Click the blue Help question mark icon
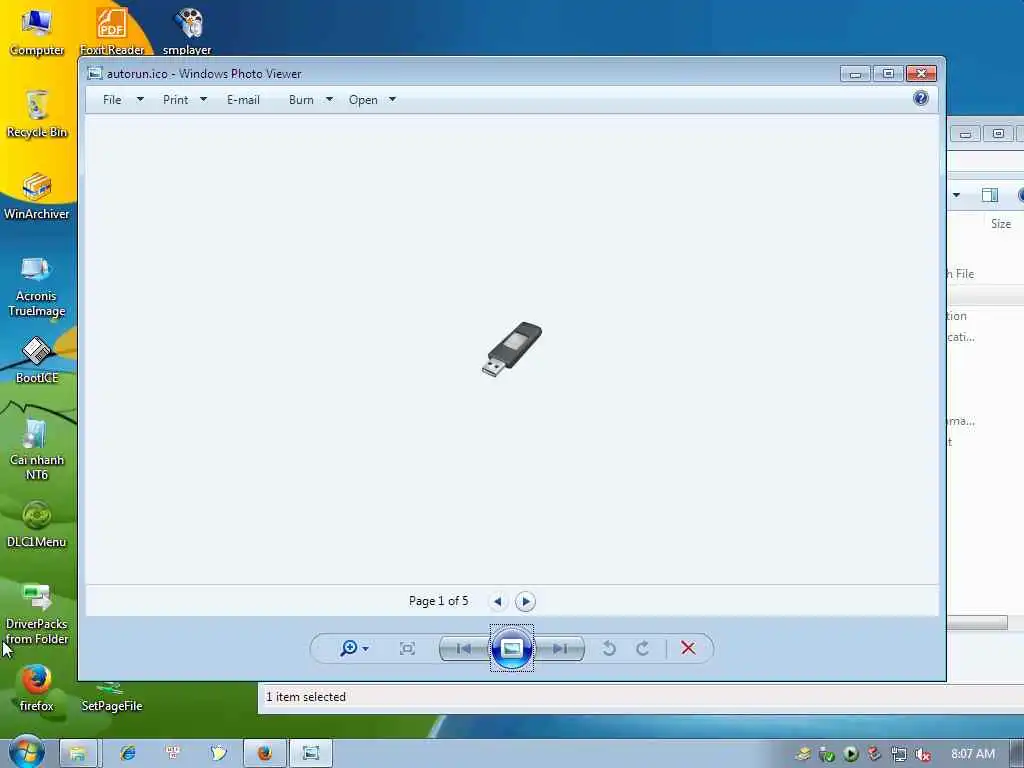 click(921, 99)
